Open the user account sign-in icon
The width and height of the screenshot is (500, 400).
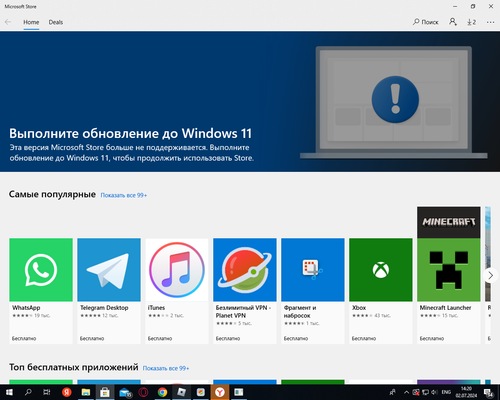coord(453,22)
